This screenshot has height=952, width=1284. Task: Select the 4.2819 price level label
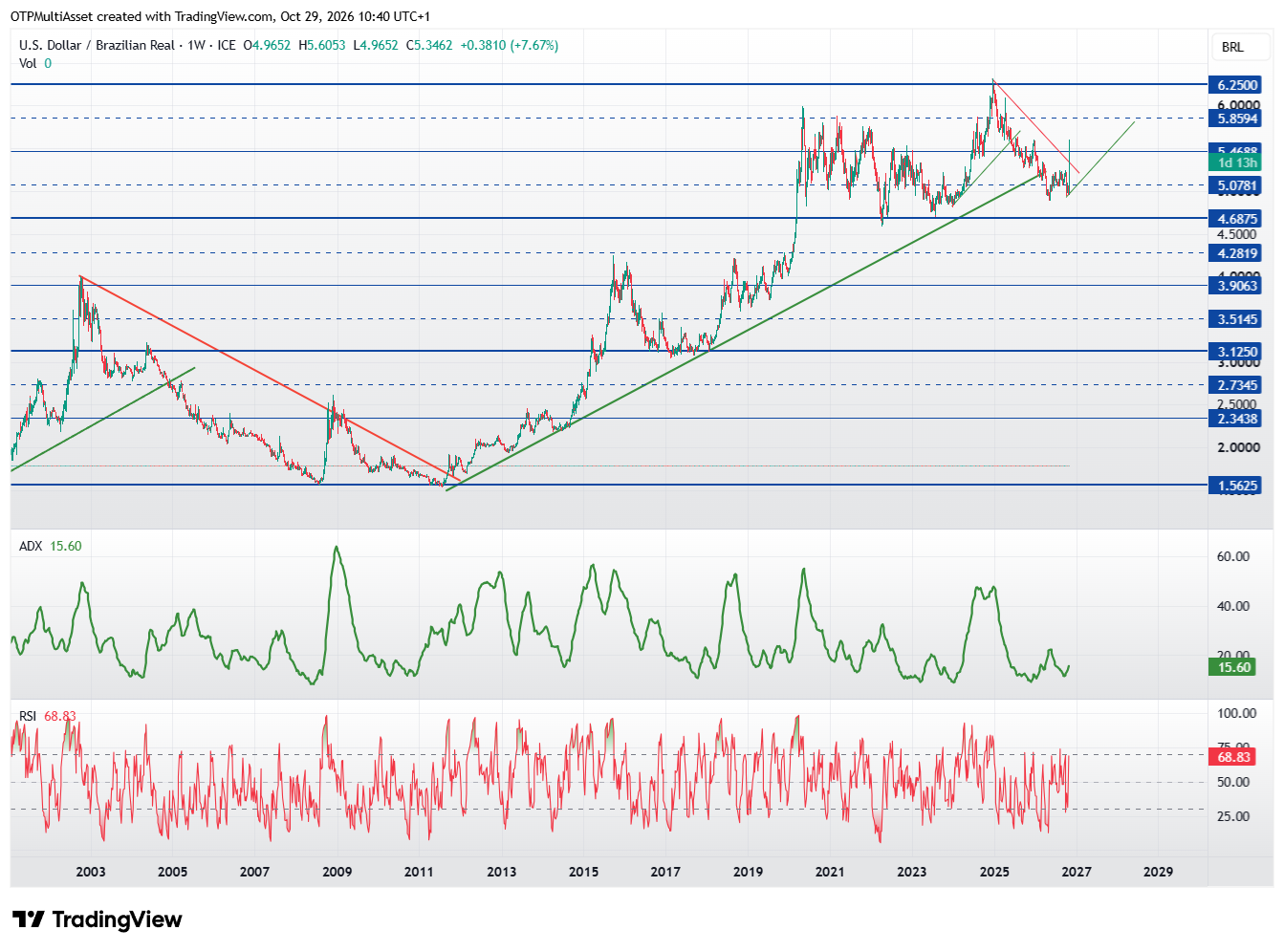(1235, 253)
